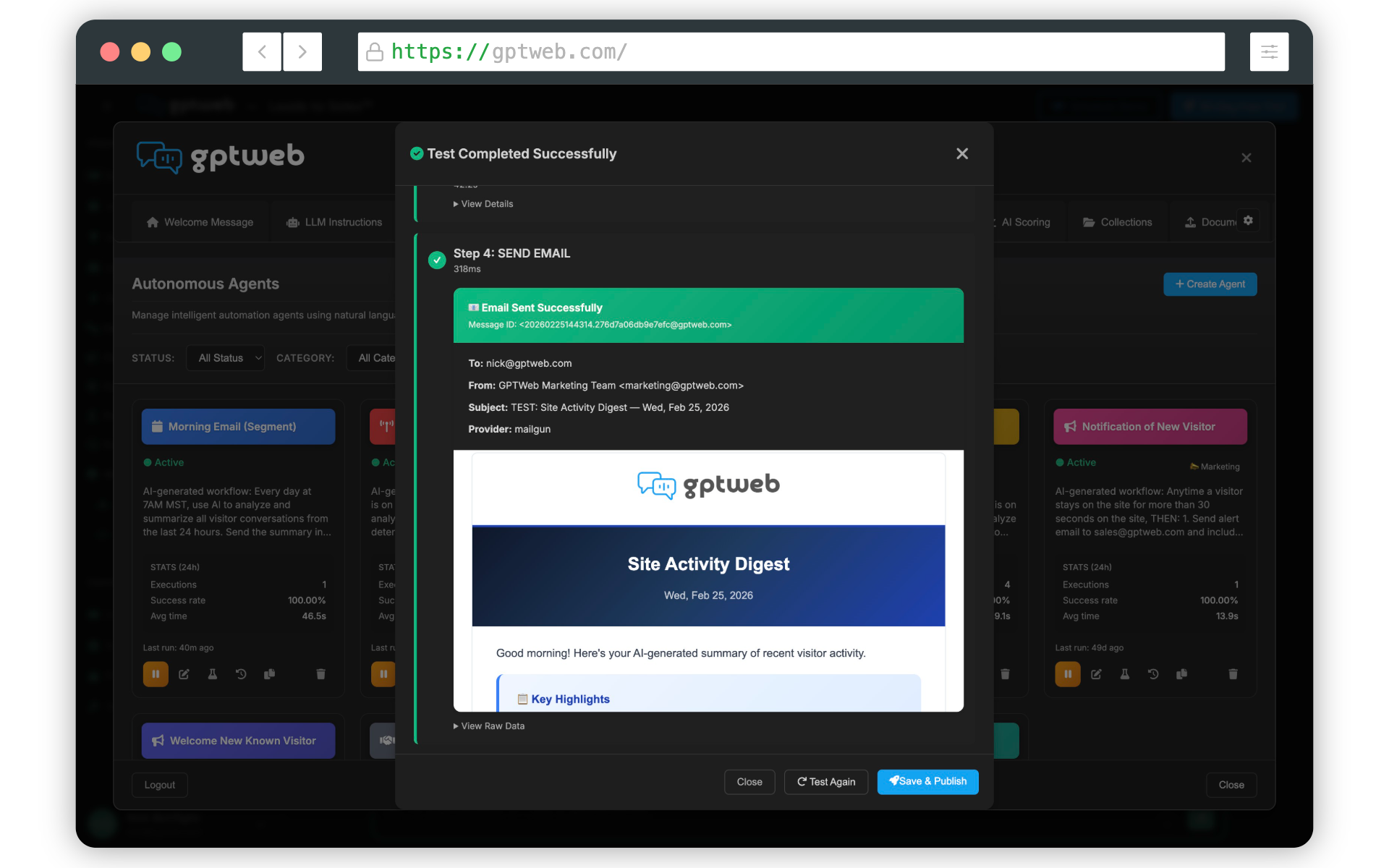Open the Morning Email (Segment) card header

239,427
